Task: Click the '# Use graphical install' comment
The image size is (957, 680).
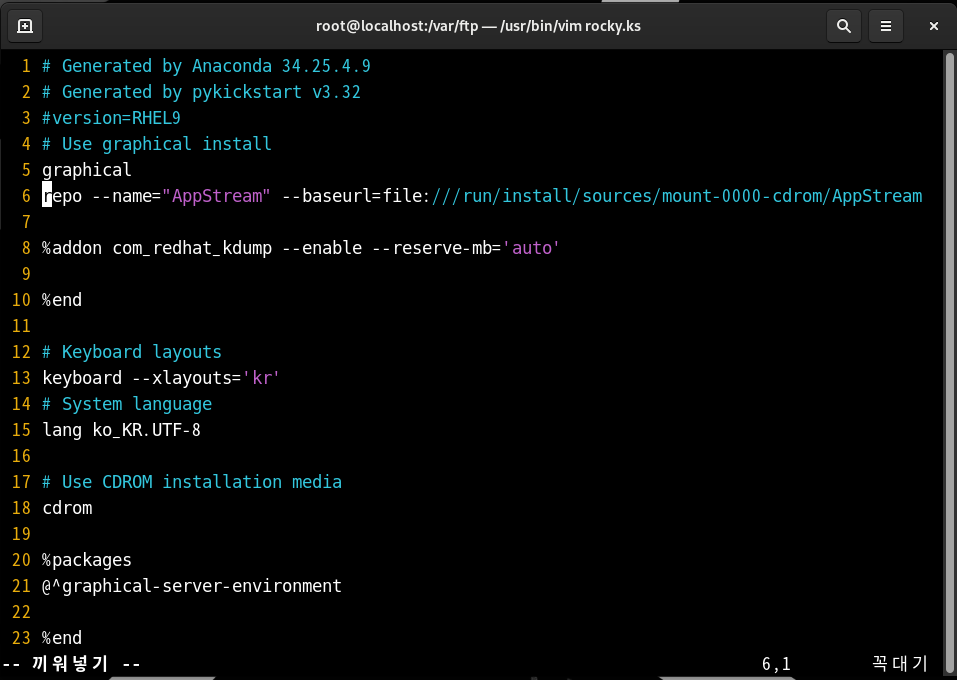Action: [157, 144]
